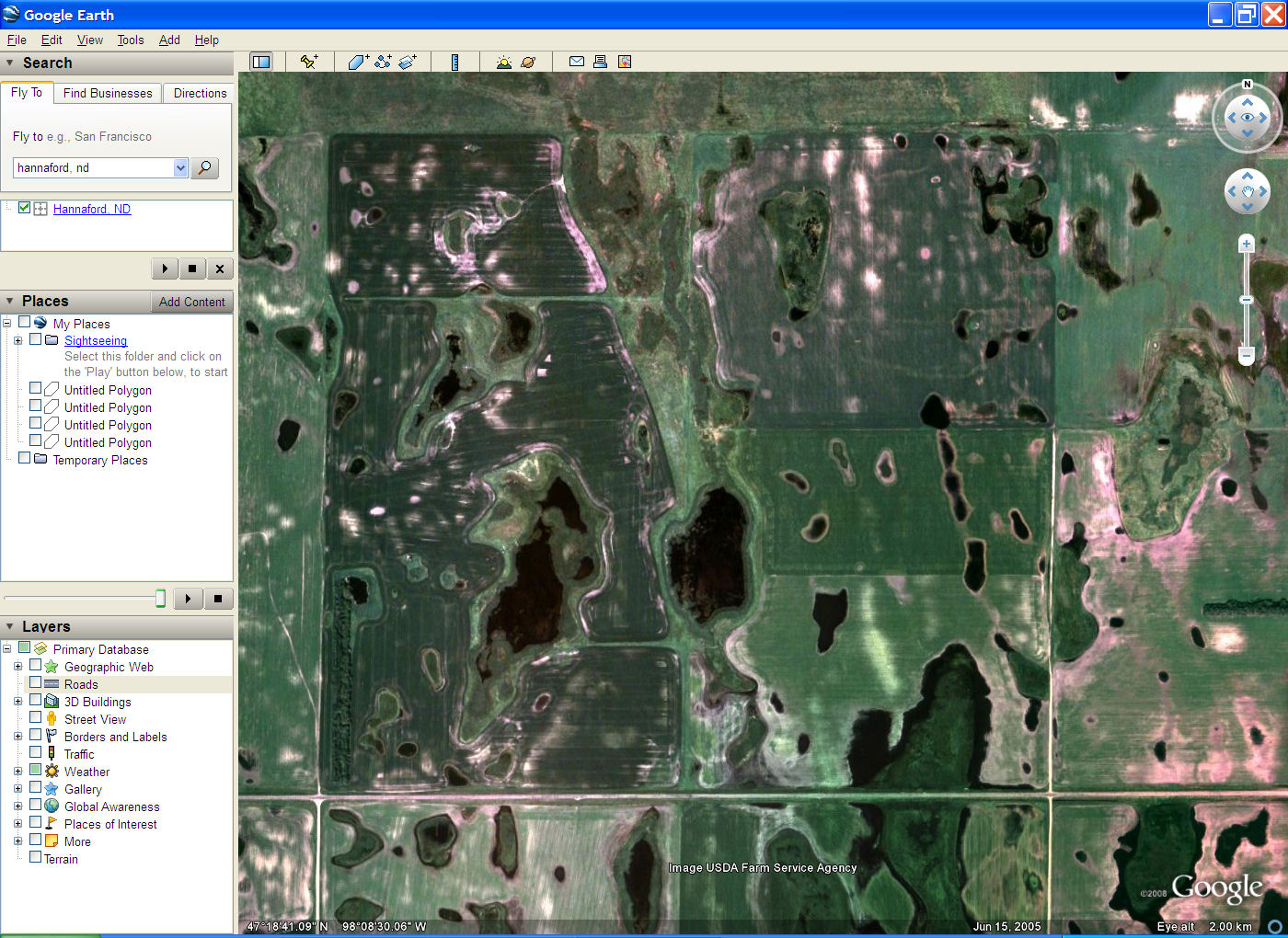Click the zoom slider handle on the map
This screenshot has width=1288, height=938.
(1247, 300)
